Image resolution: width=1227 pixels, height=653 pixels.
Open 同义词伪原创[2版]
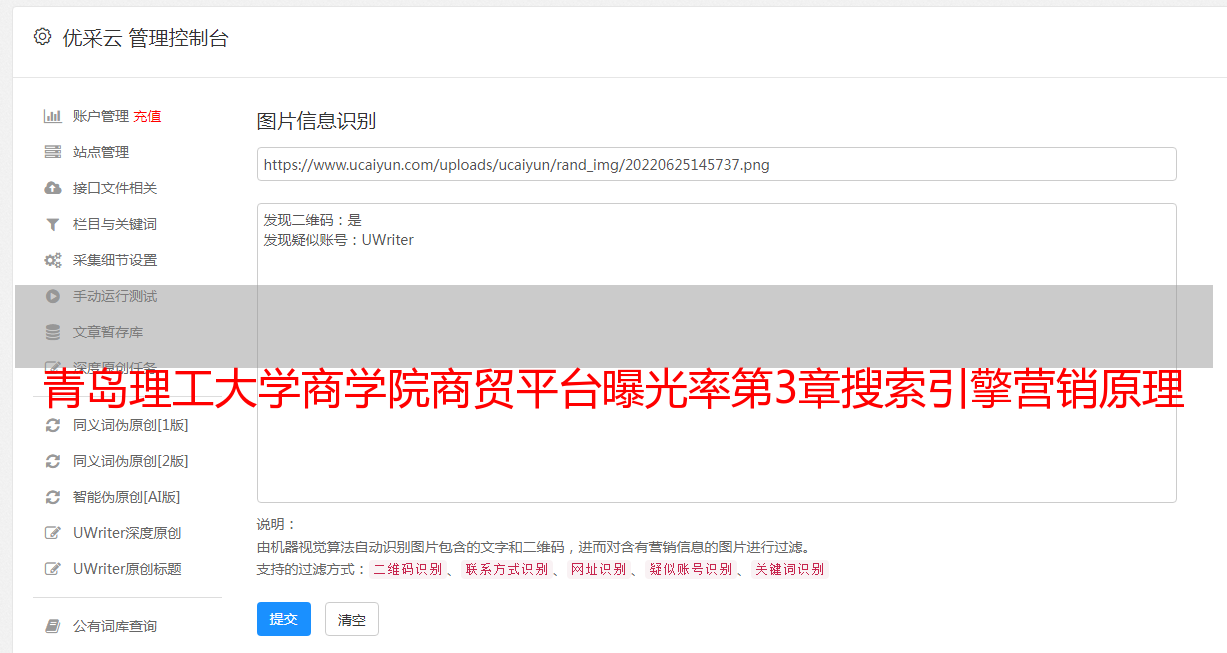(130, 461)
